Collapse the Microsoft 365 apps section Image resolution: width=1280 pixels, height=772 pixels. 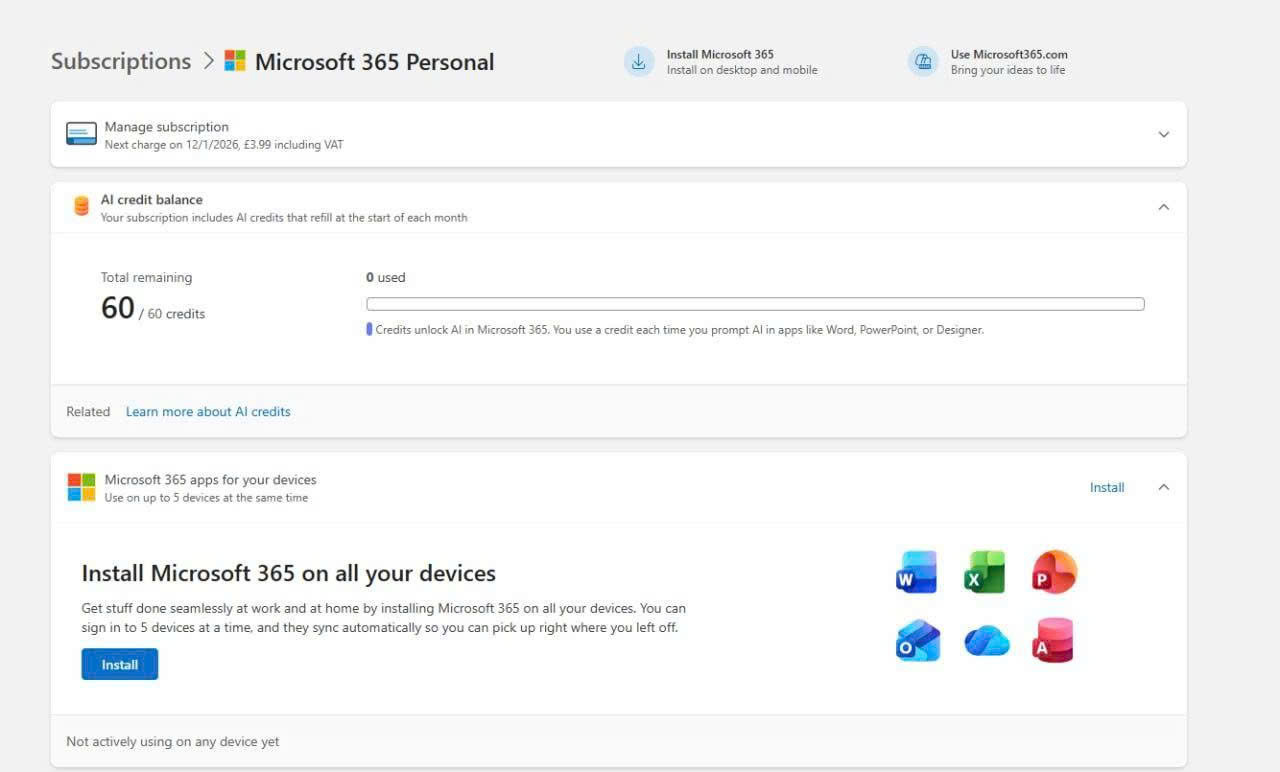coord(1163,487)
